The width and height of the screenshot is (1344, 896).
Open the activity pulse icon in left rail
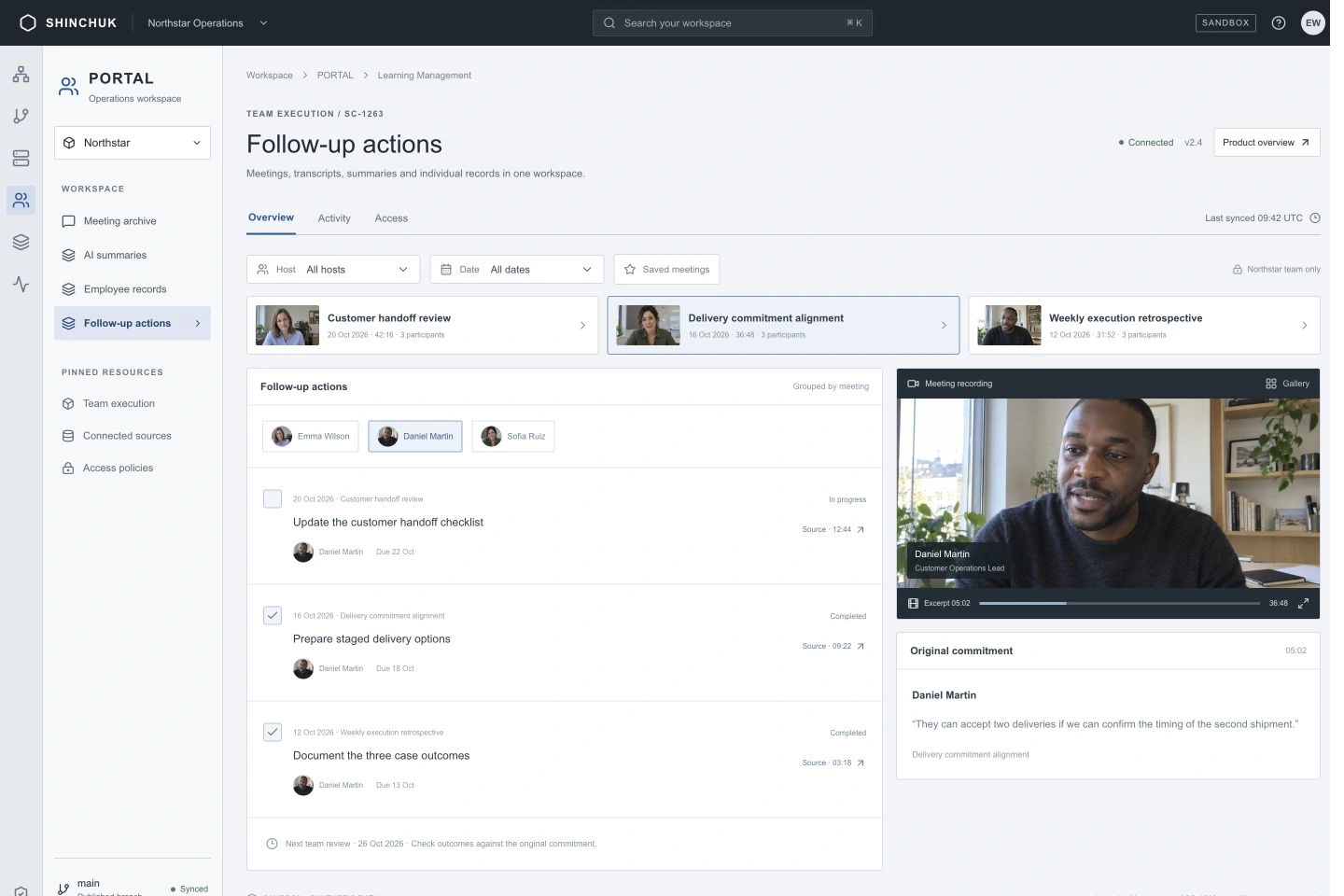coord(21,284)
